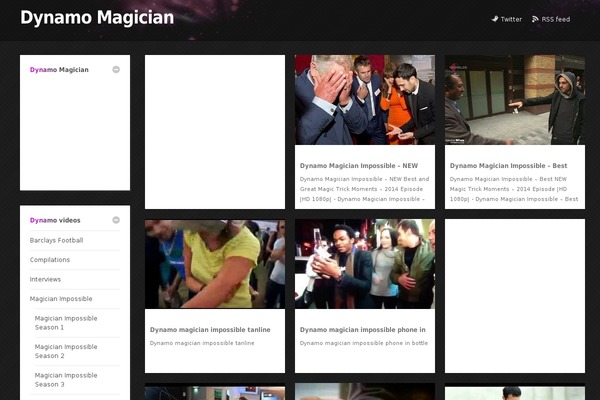Image resolution: width=600 pixels, height=400 pixels.
Task: Open post title 'Dynamo magician impossible phone in'
Action: tap(363, 330)
